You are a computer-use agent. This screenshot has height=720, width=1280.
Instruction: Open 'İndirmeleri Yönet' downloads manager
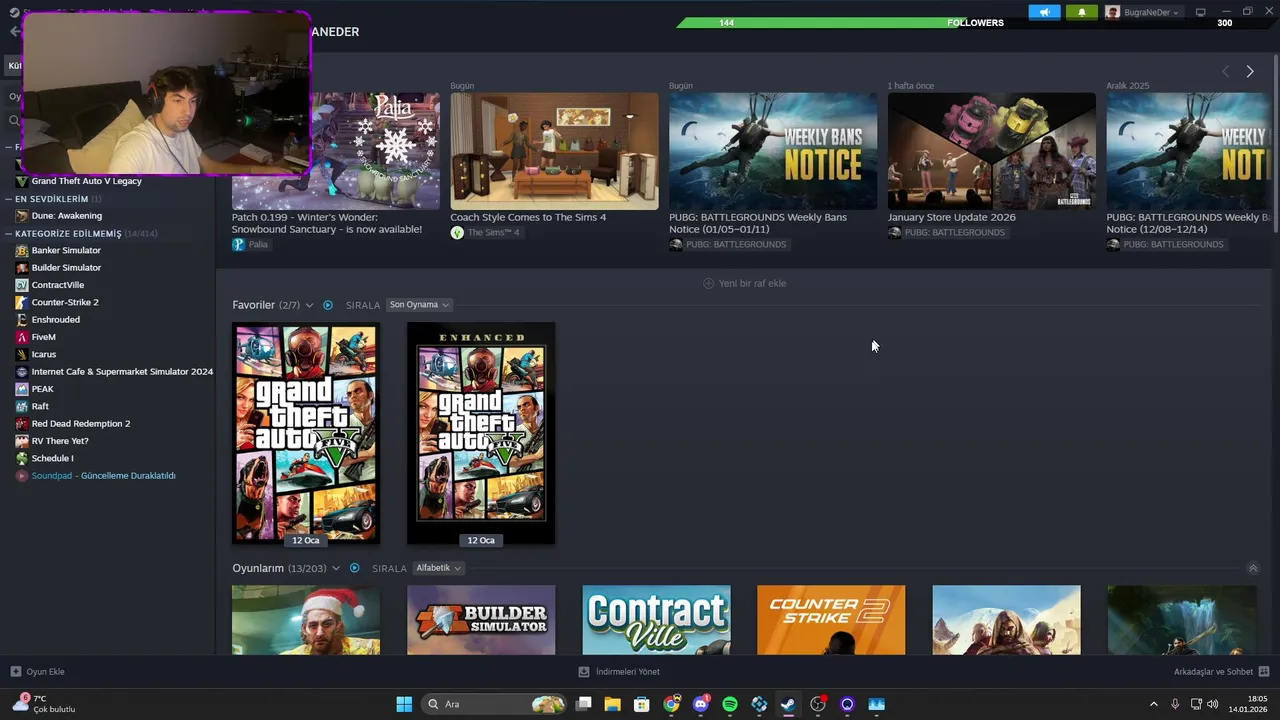(619, 672)
